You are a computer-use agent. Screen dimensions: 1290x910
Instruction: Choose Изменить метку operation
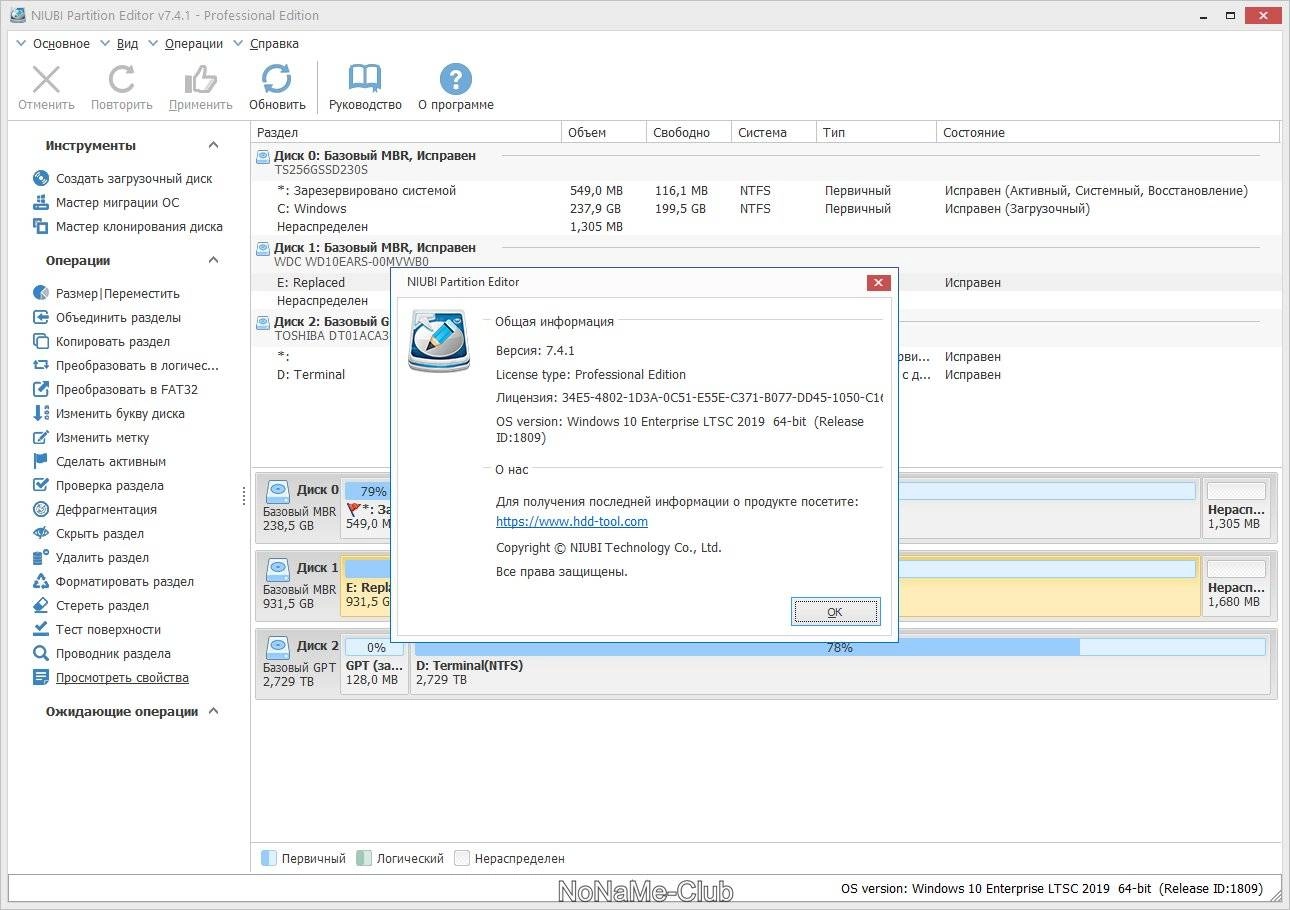[x=102, y=438]
